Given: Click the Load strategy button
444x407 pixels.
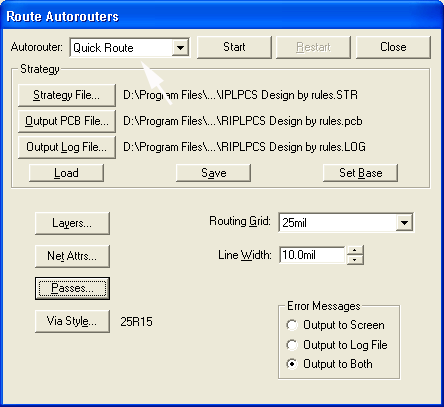Looking at the screenshot, I should (66, 173).
